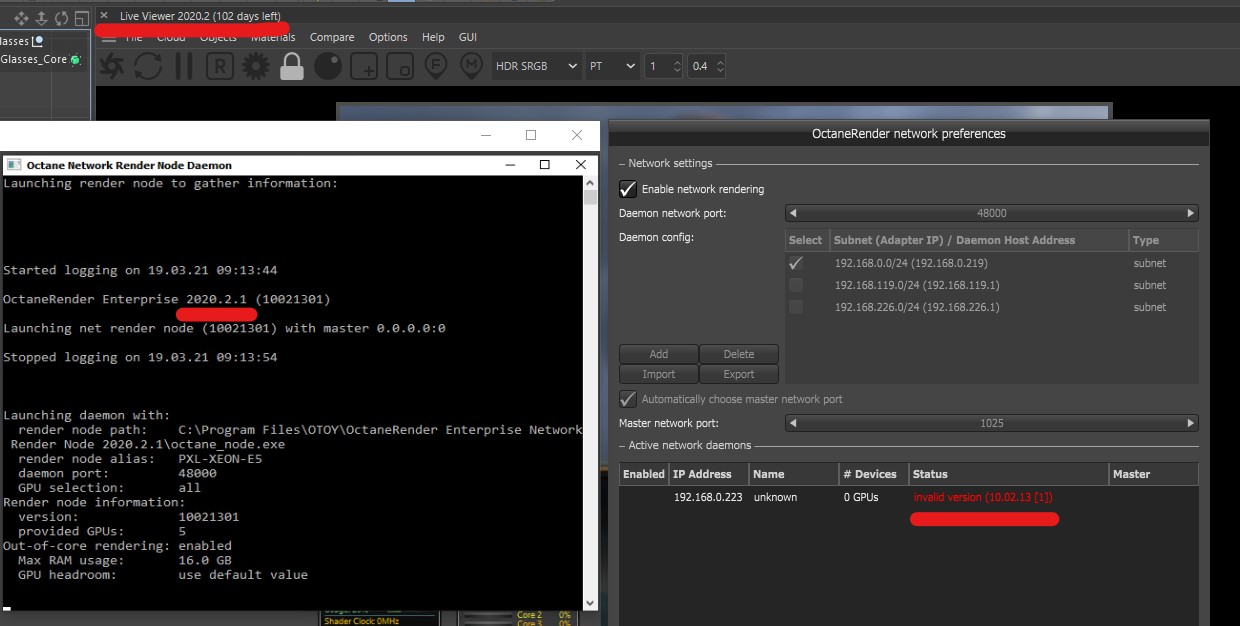Click the vertical dolly arrow icon in the top-left panel

point(42,18)
